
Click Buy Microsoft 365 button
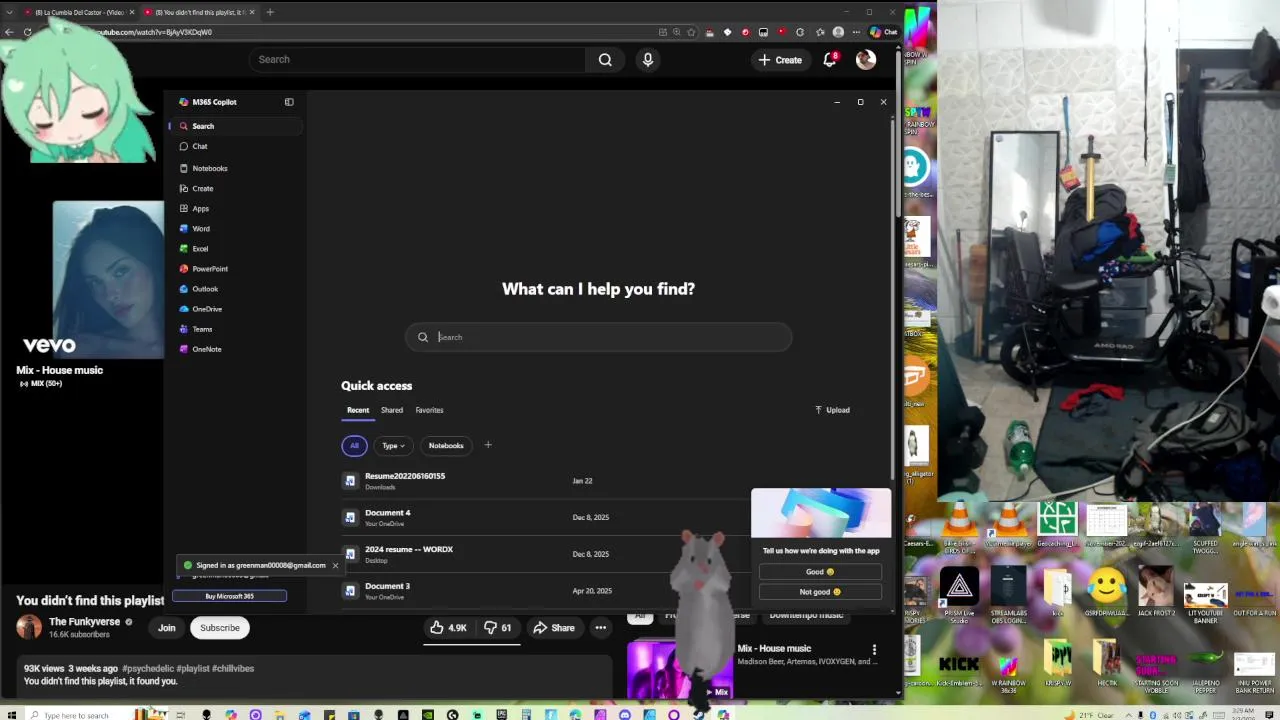pyautogui.click(x=229, y=596)
